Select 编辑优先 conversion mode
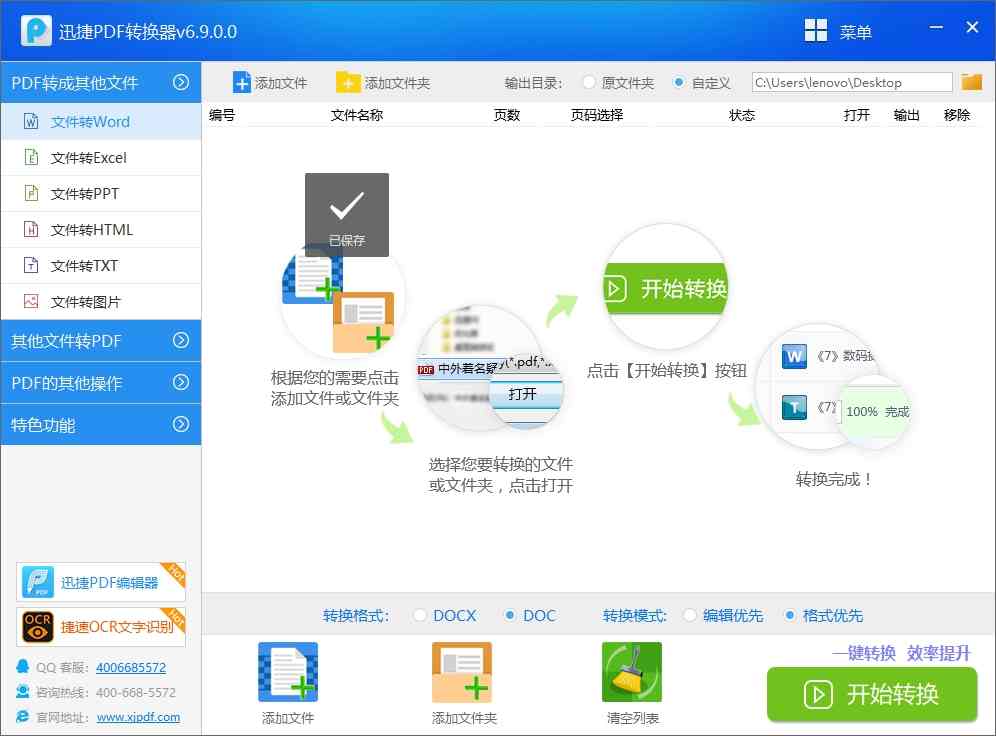 click(689, 615)
